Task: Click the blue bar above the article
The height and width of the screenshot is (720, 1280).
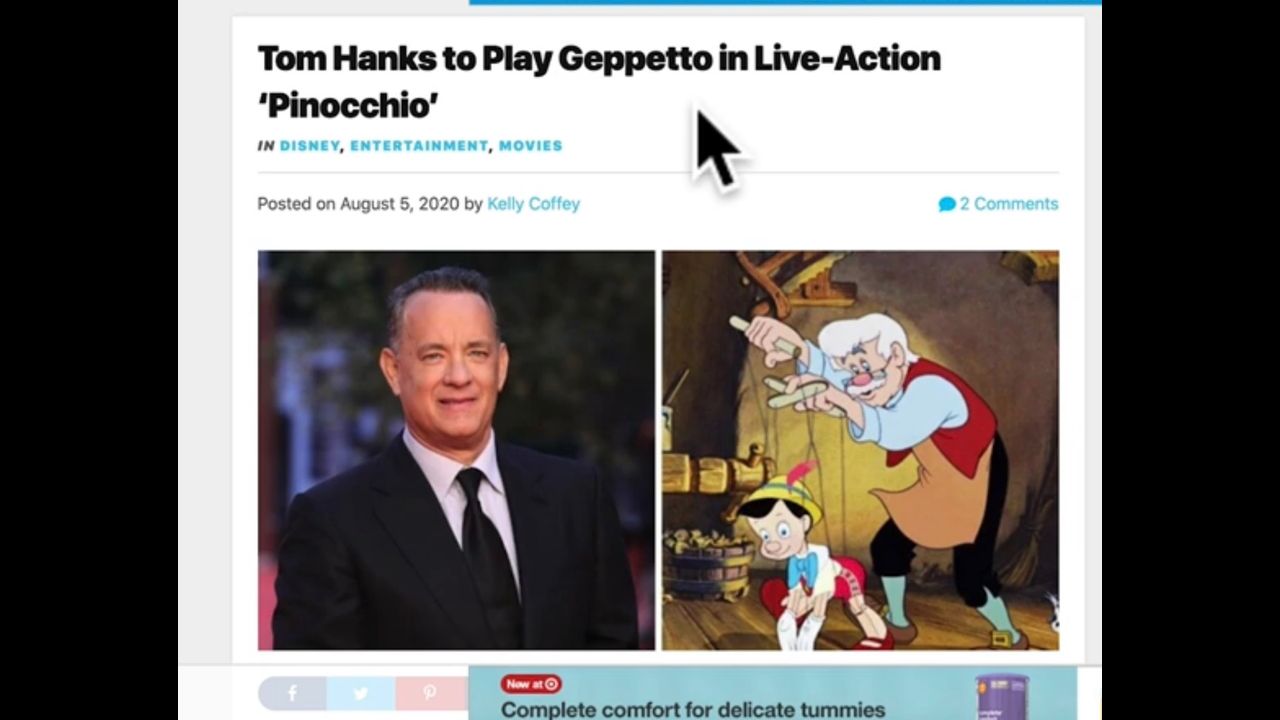Action: click(785, 3)
